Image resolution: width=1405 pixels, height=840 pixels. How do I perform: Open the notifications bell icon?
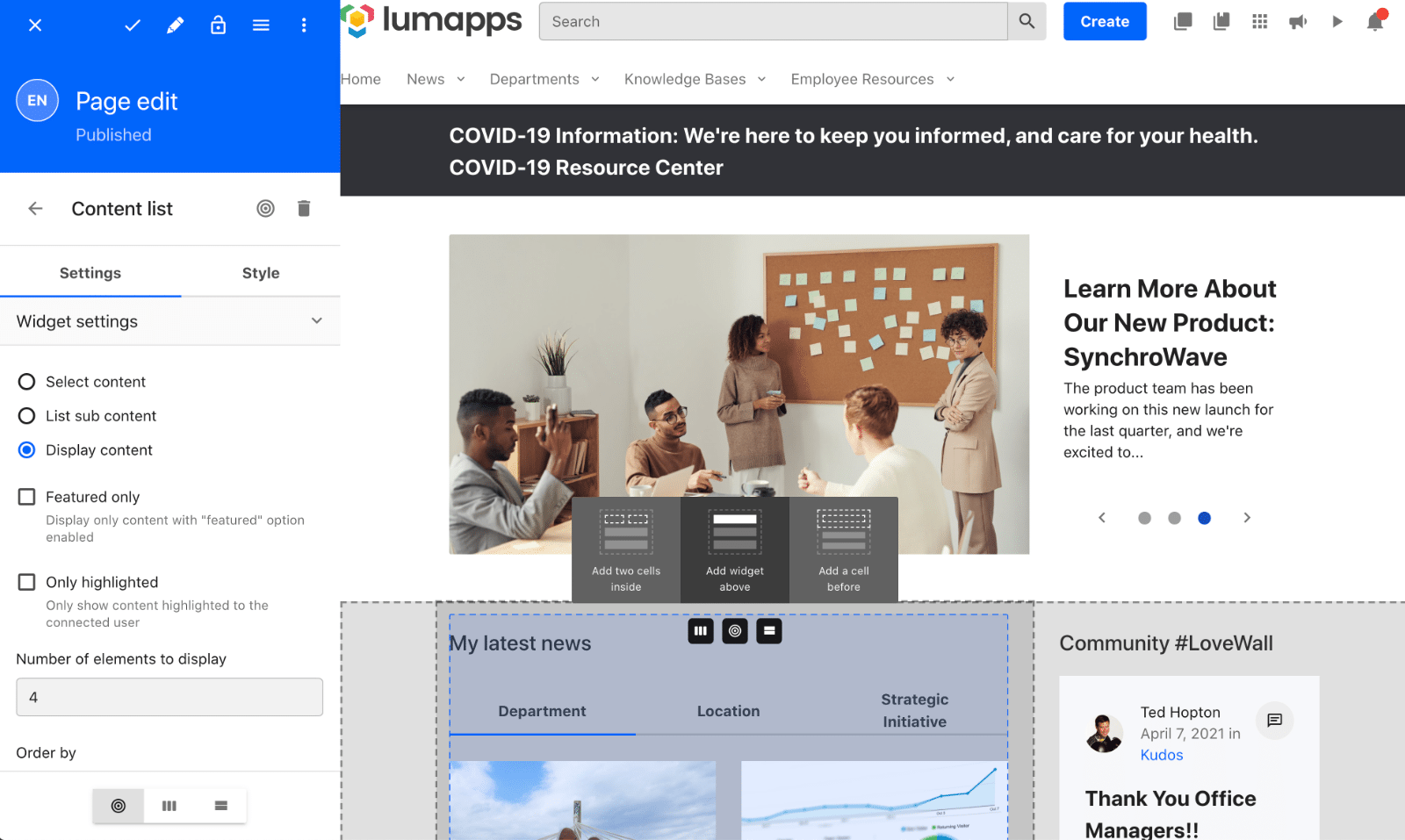tap(1375, 22)
